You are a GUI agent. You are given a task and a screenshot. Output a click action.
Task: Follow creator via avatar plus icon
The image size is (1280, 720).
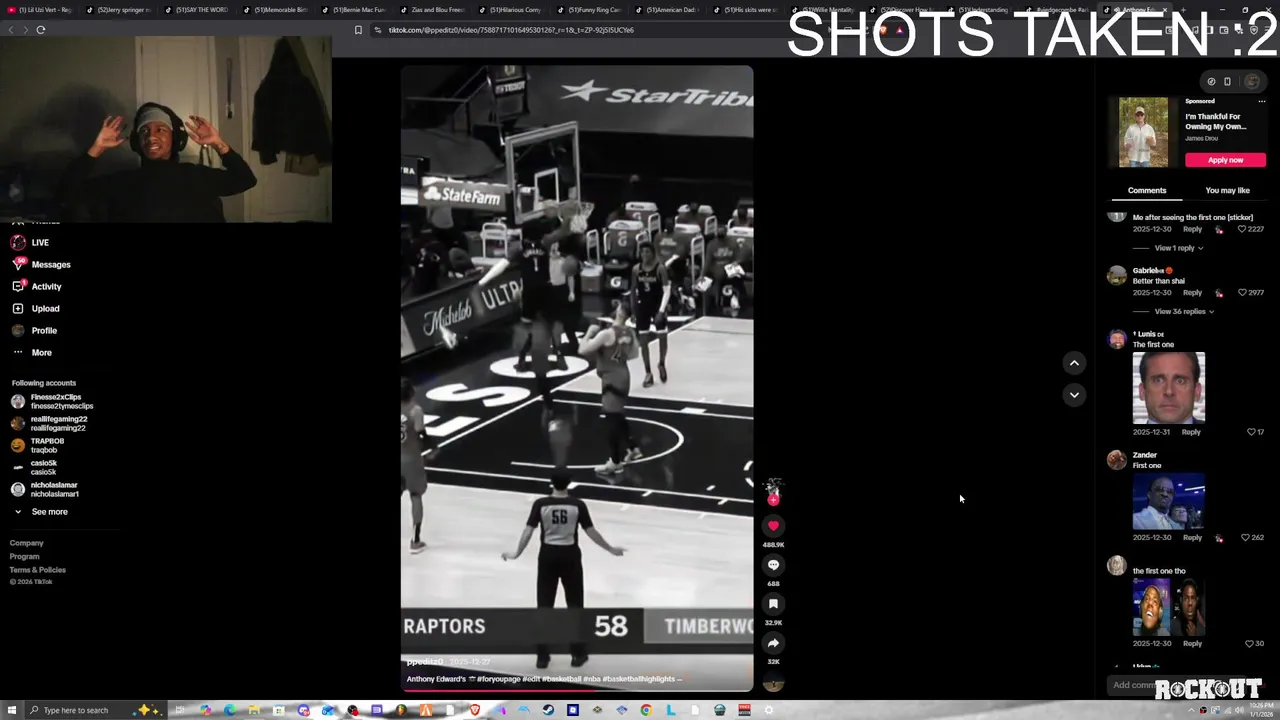pyautogui.click(x=773, y=499)
